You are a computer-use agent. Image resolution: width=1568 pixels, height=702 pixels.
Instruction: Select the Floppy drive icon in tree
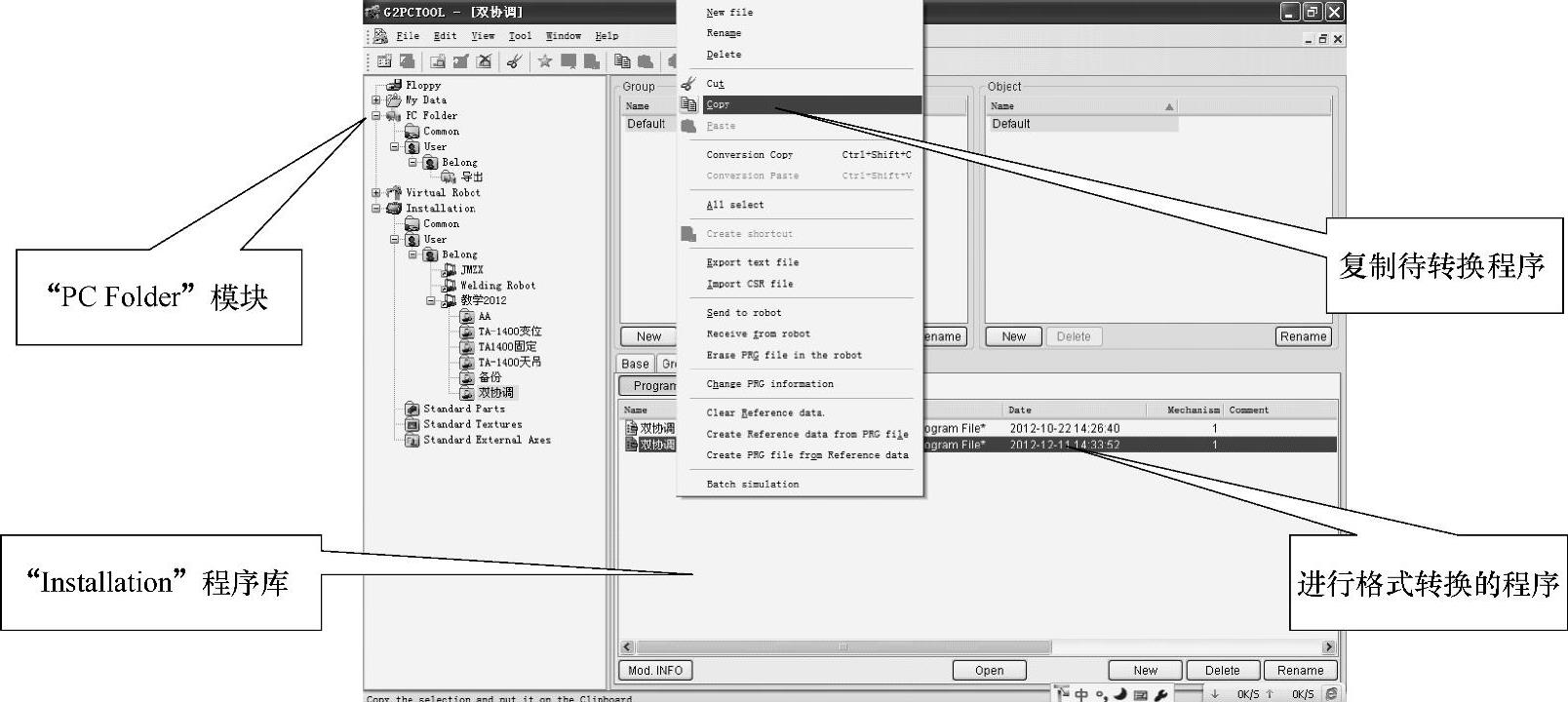(394, 85)
